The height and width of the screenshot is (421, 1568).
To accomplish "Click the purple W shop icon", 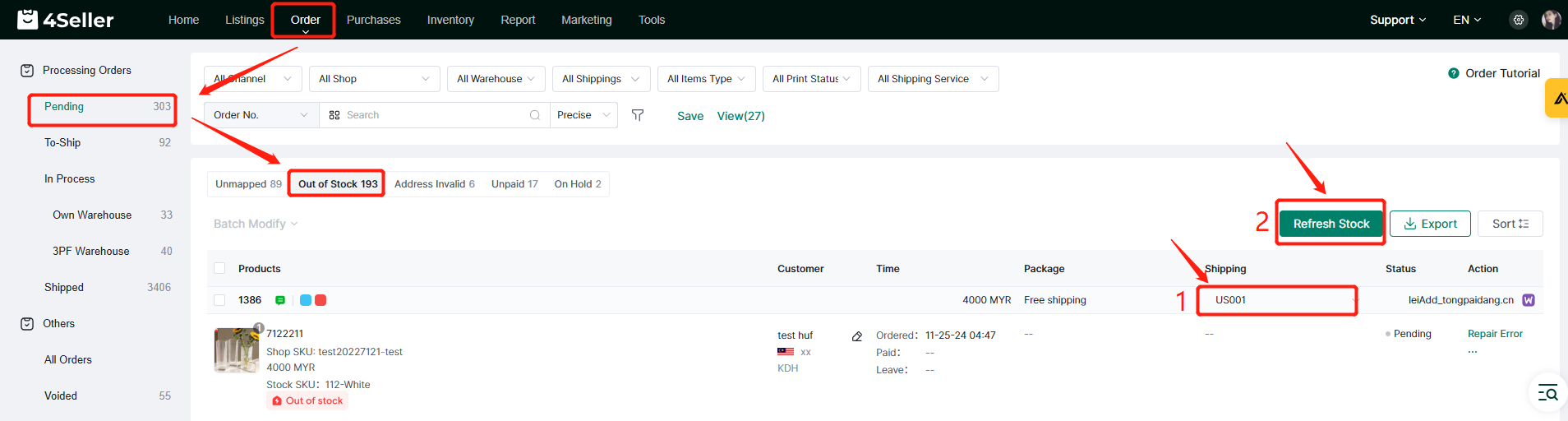I will [x=1529, y=300].
